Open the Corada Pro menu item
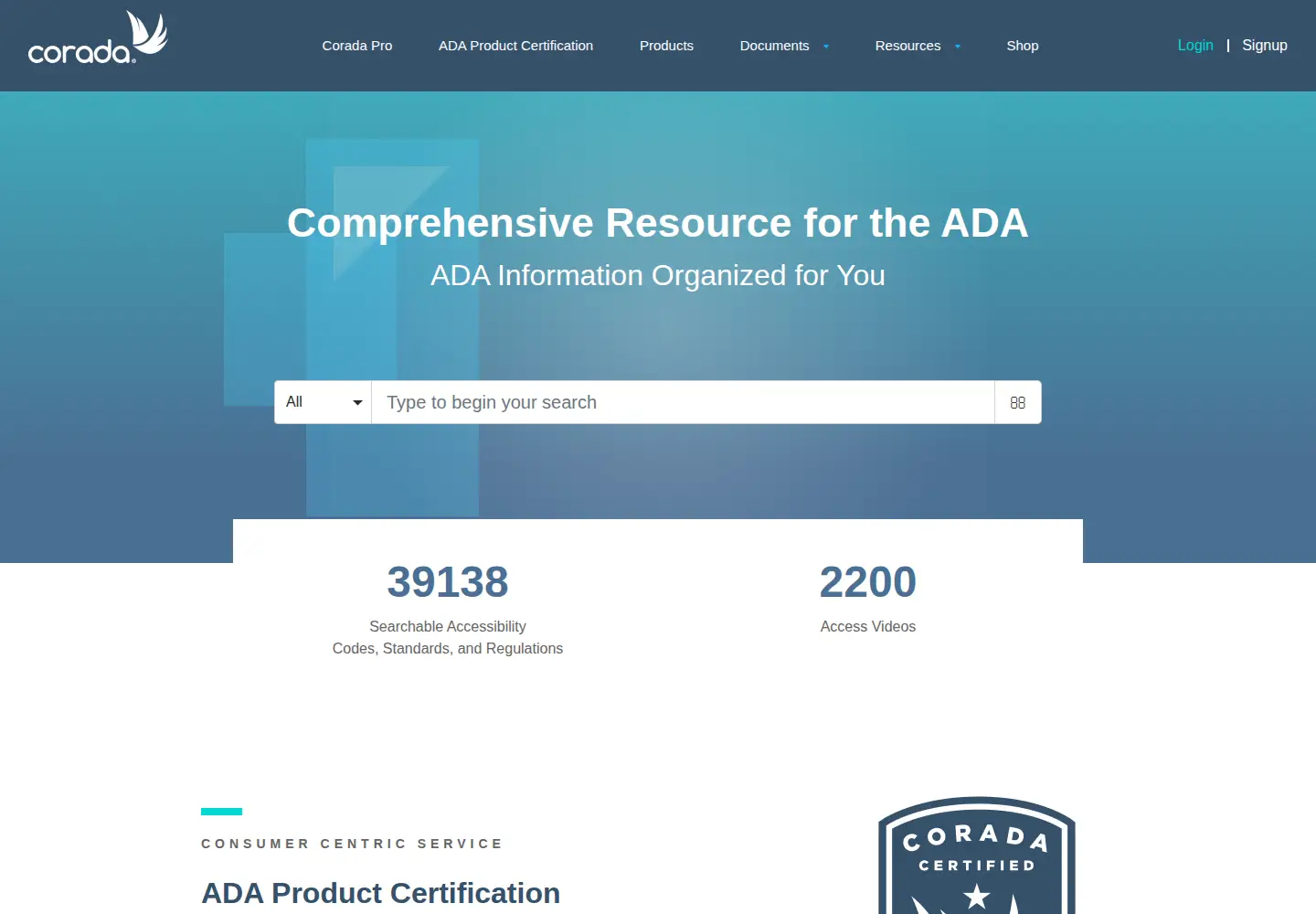Screen dimensions: 1316x914 pos(357,46)
